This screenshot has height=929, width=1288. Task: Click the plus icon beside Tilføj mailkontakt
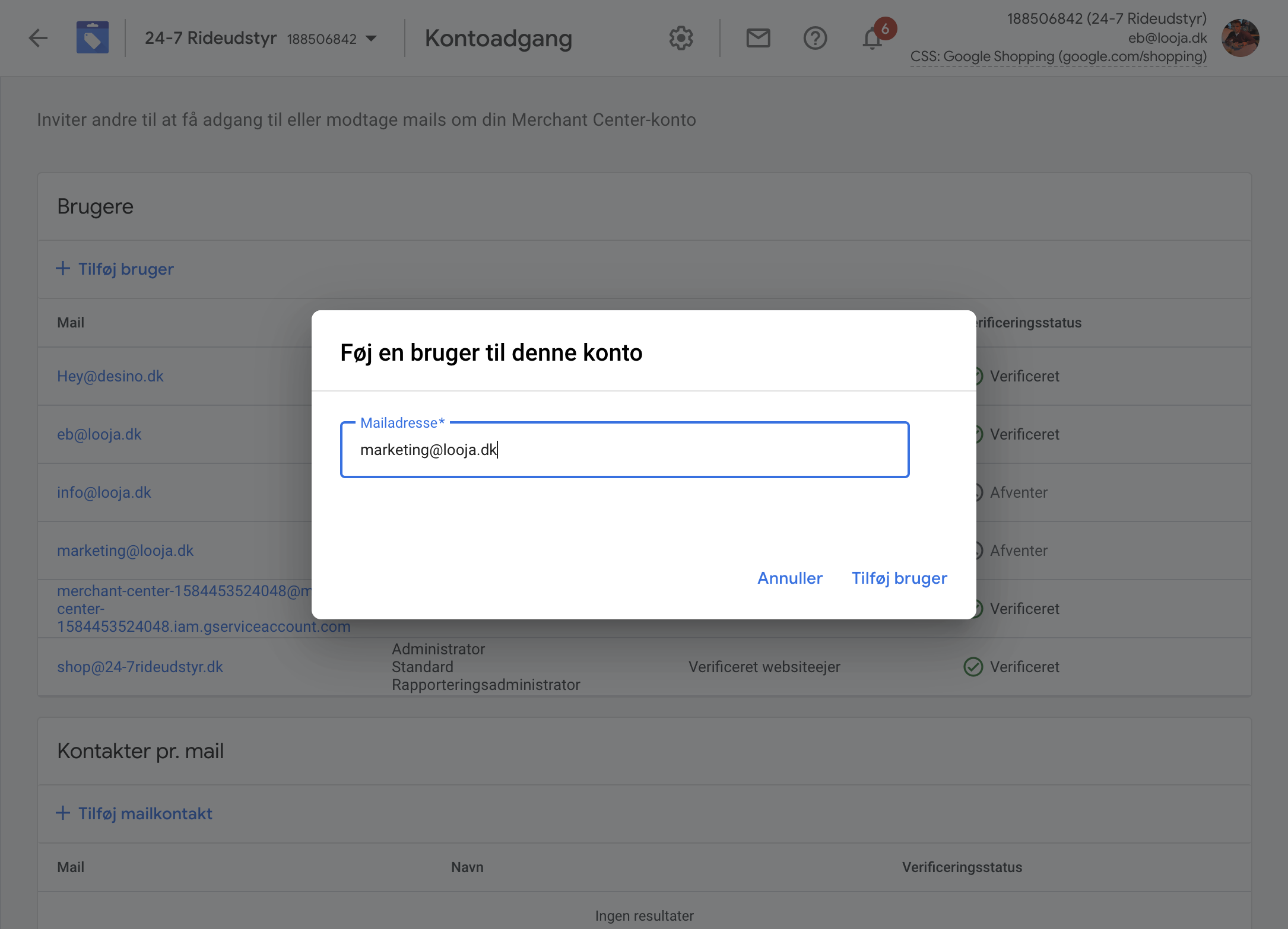(x=63, y=813)
